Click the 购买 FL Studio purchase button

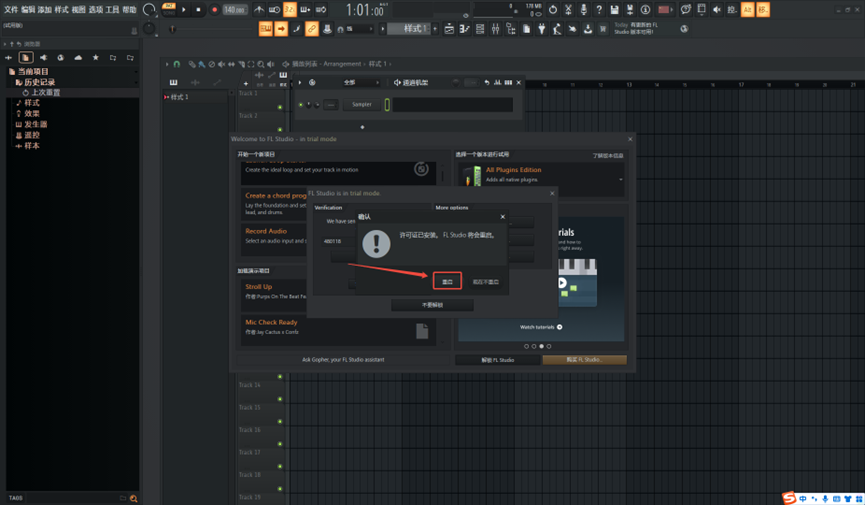(584, 360)
